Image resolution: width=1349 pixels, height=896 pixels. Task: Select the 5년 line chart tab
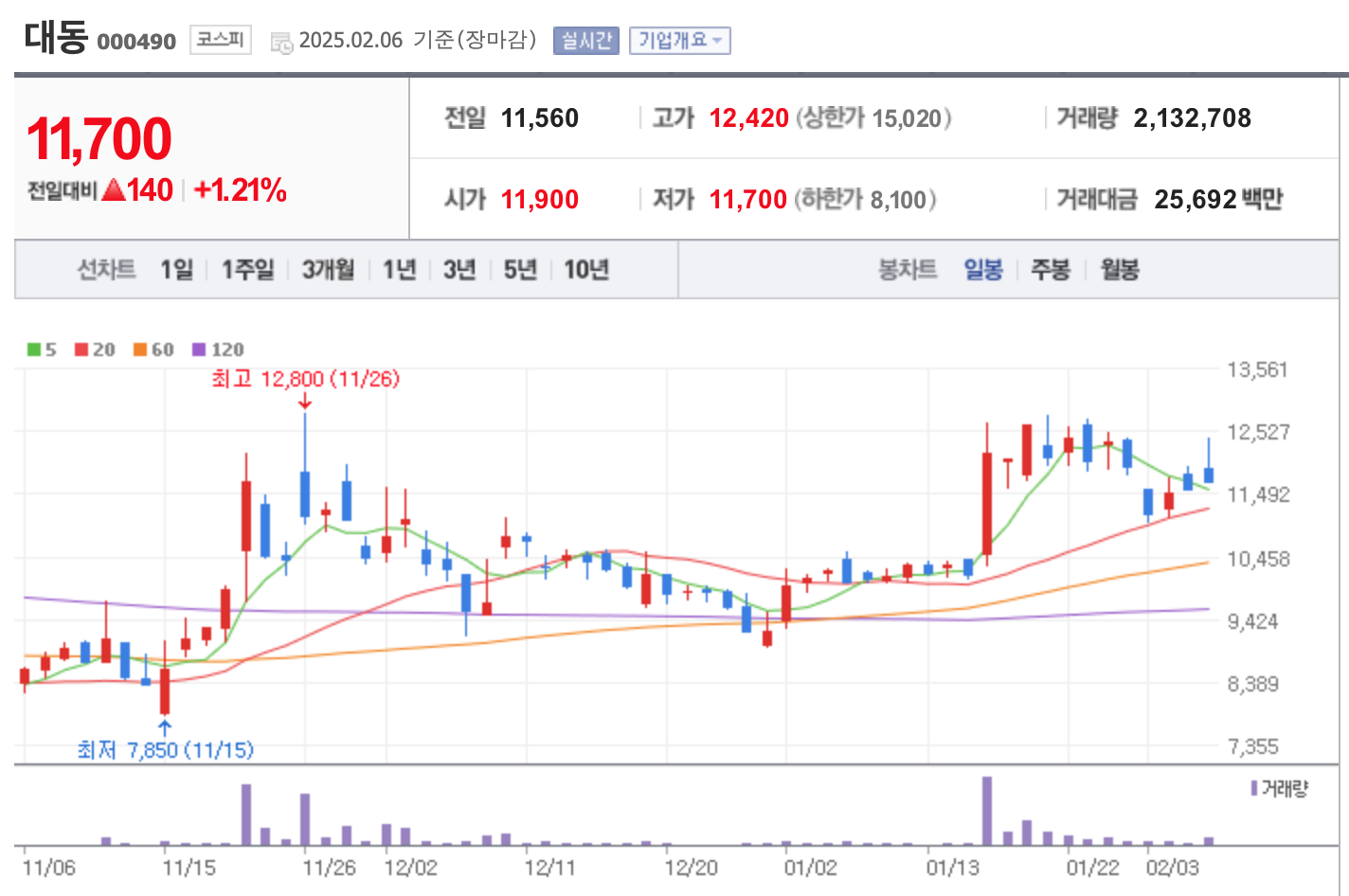click(x=520, y=270)
